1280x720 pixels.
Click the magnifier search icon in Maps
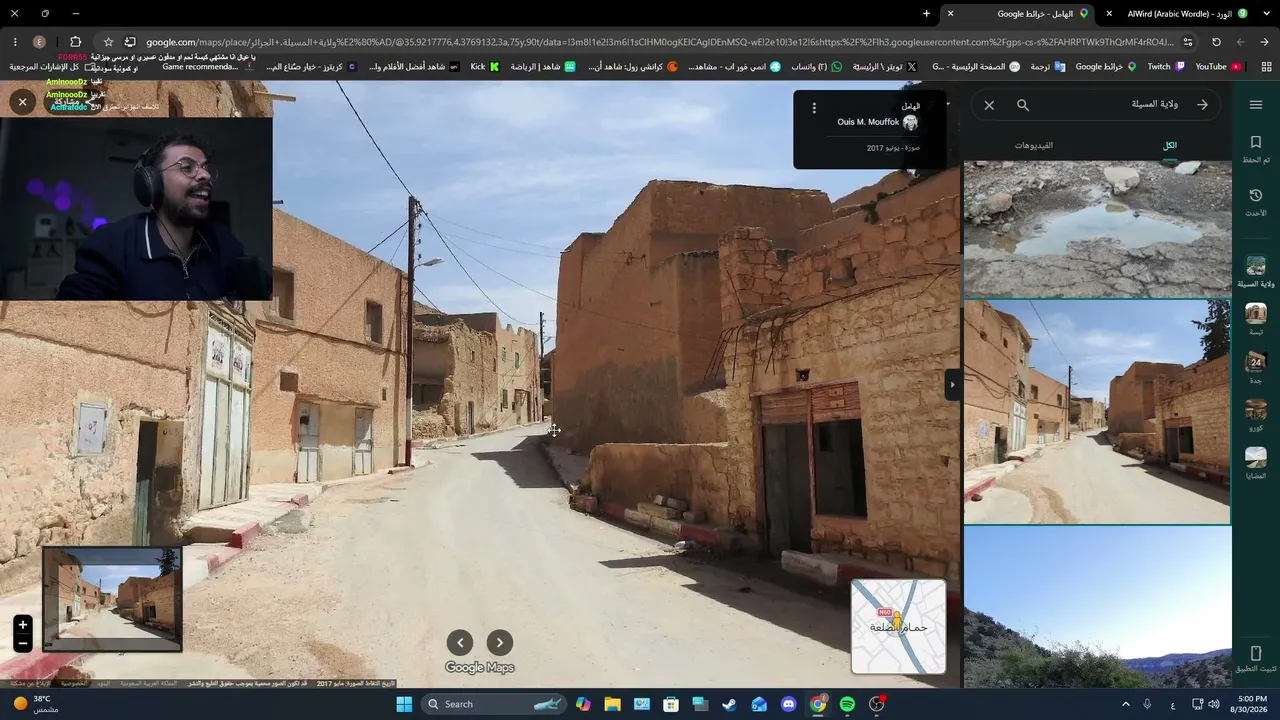click(x=1023, y=105)
